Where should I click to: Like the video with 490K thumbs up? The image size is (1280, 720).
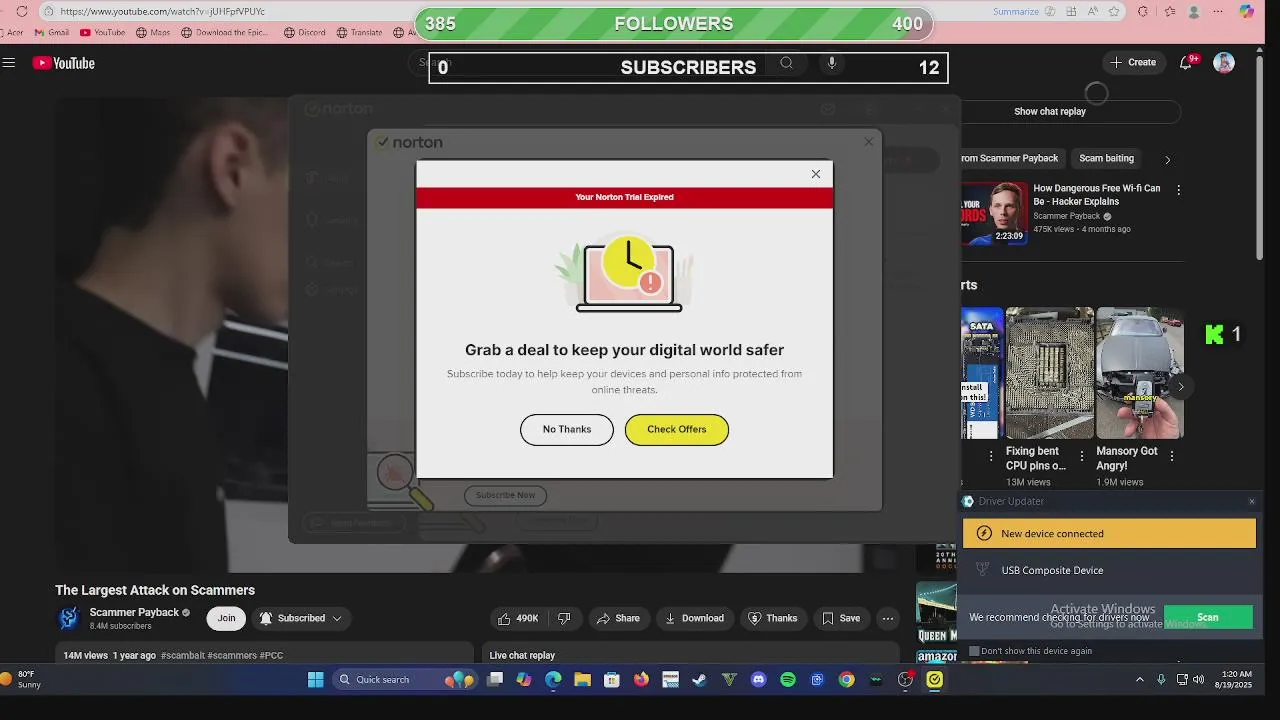[x=518, y=618]
